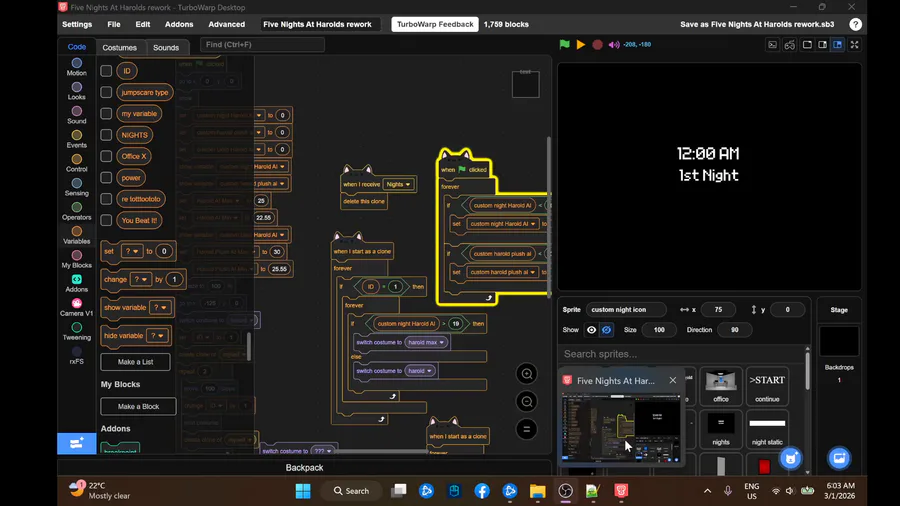This screenshot has width=900, height=506.
Task: Click the choose a sprite button
Action: click(790, 458)
